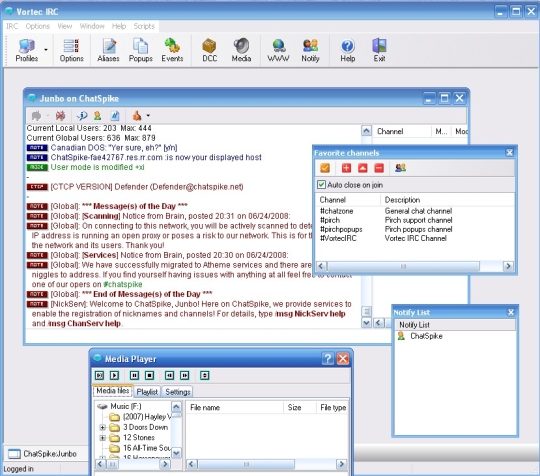Click the Size column header in Media Player
The image size is (540, 476).
point(300,407)
